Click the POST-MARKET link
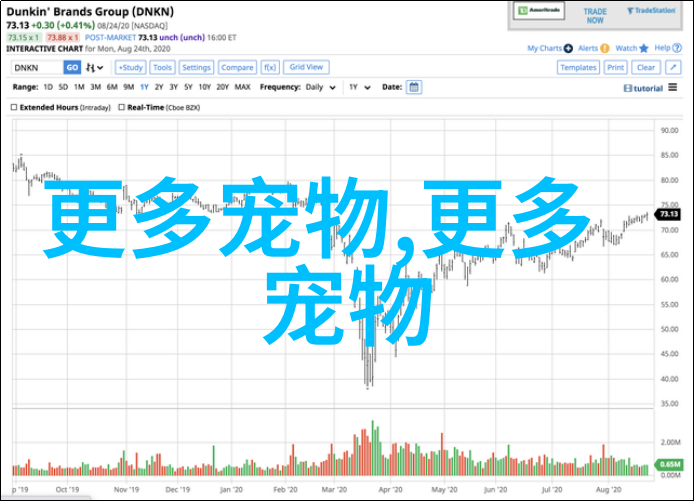695x502 pixels. pyautogui.click(x=110, y=38)
